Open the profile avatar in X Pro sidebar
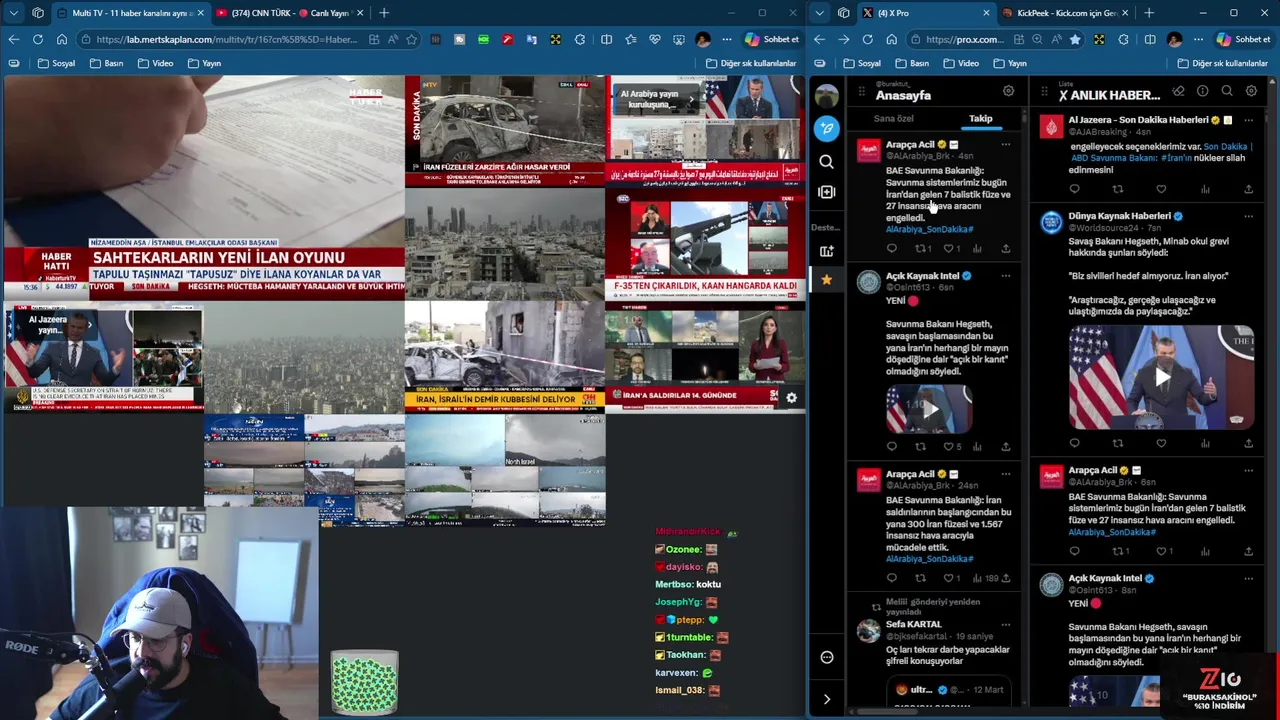 pos(826,96)
